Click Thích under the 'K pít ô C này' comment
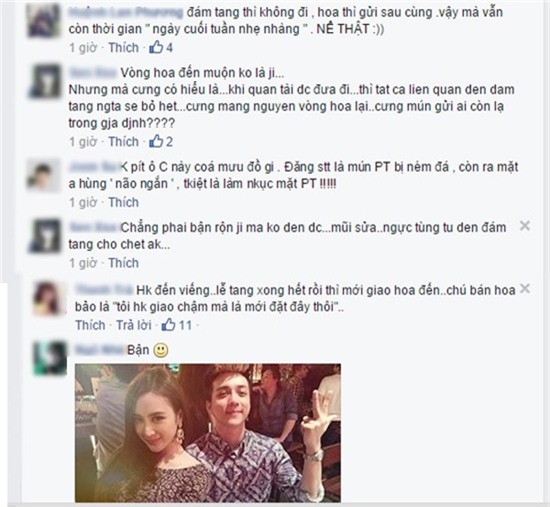 click(123, 202)
